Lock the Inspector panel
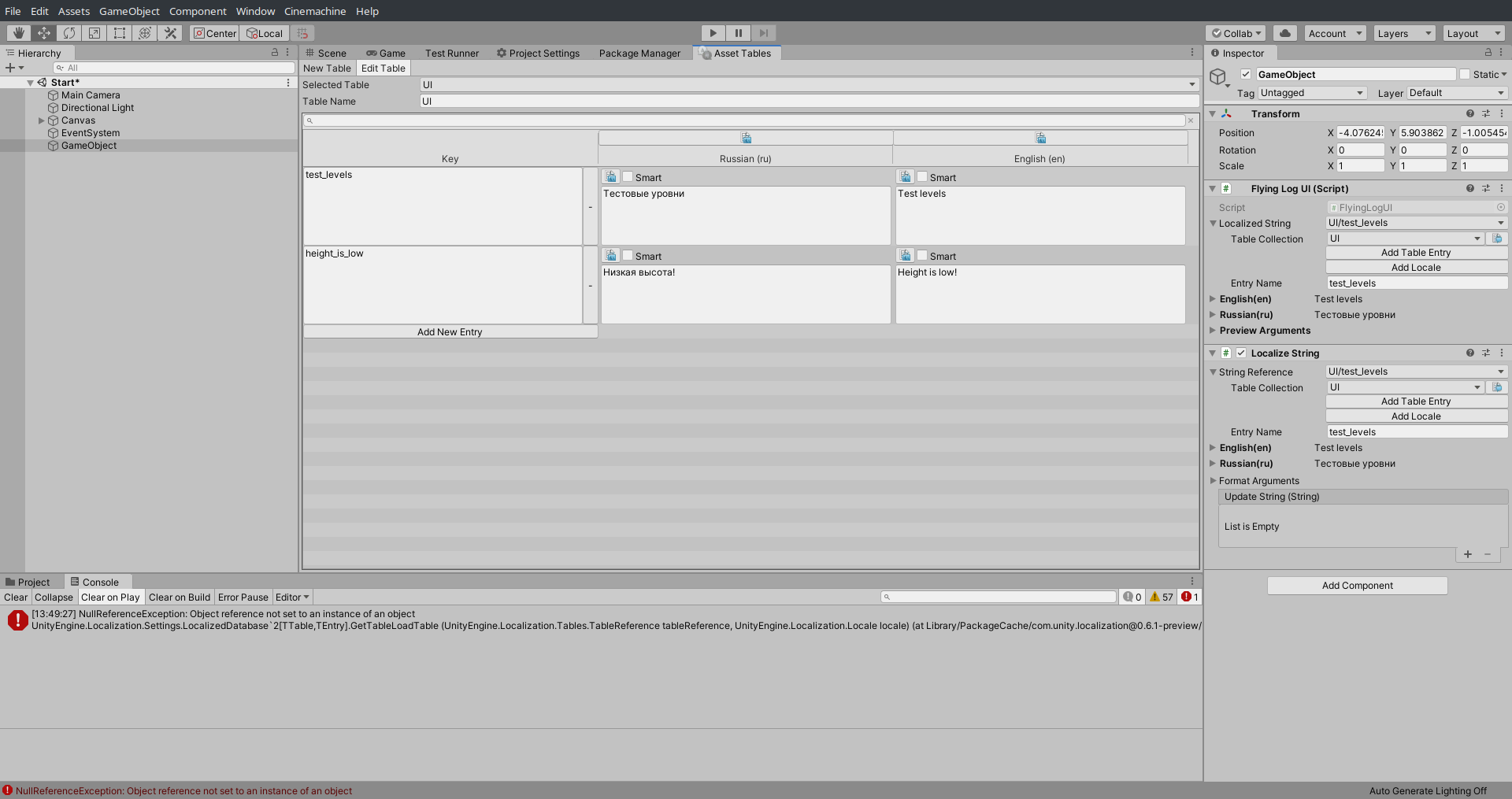 click(x=1488, y=53)
